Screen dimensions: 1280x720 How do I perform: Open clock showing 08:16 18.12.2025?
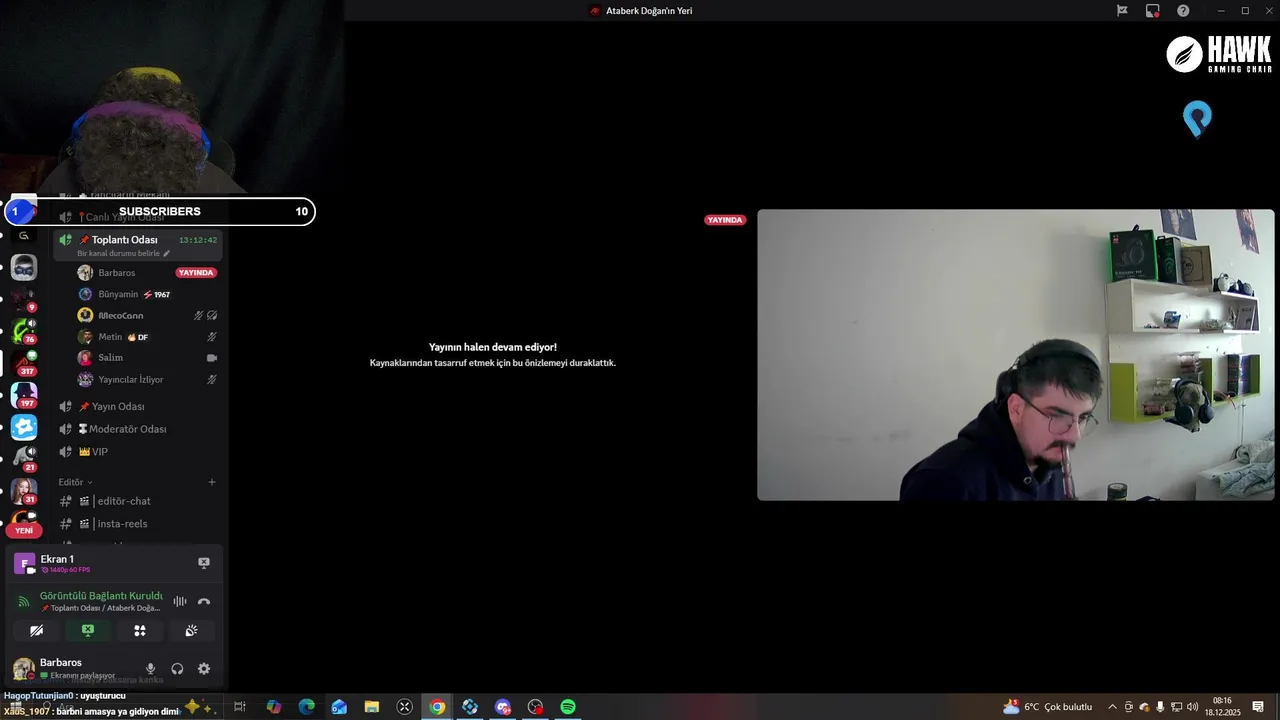pos(1222,707)
